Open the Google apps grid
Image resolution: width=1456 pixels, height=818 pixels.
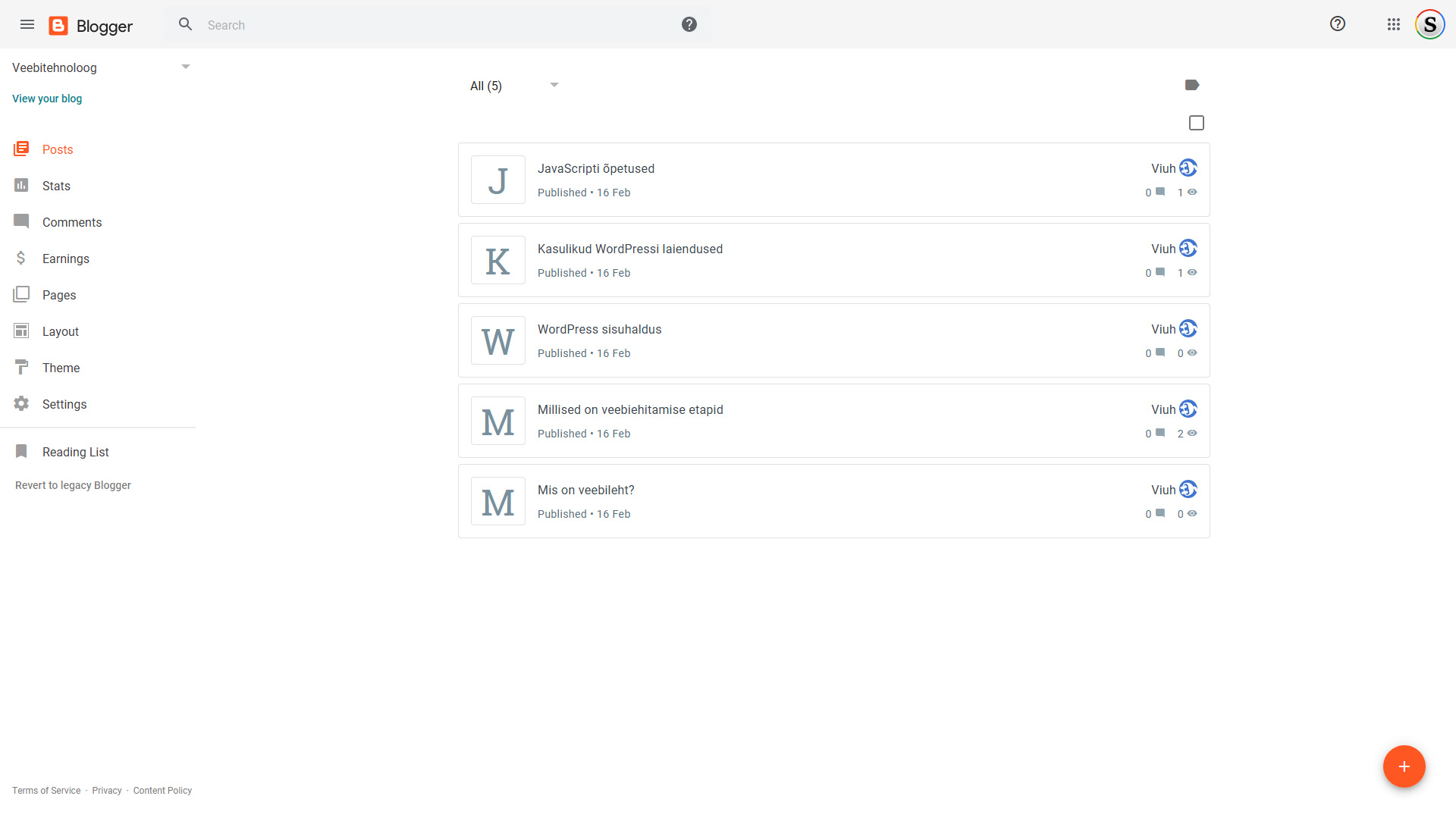[1393, 24]
